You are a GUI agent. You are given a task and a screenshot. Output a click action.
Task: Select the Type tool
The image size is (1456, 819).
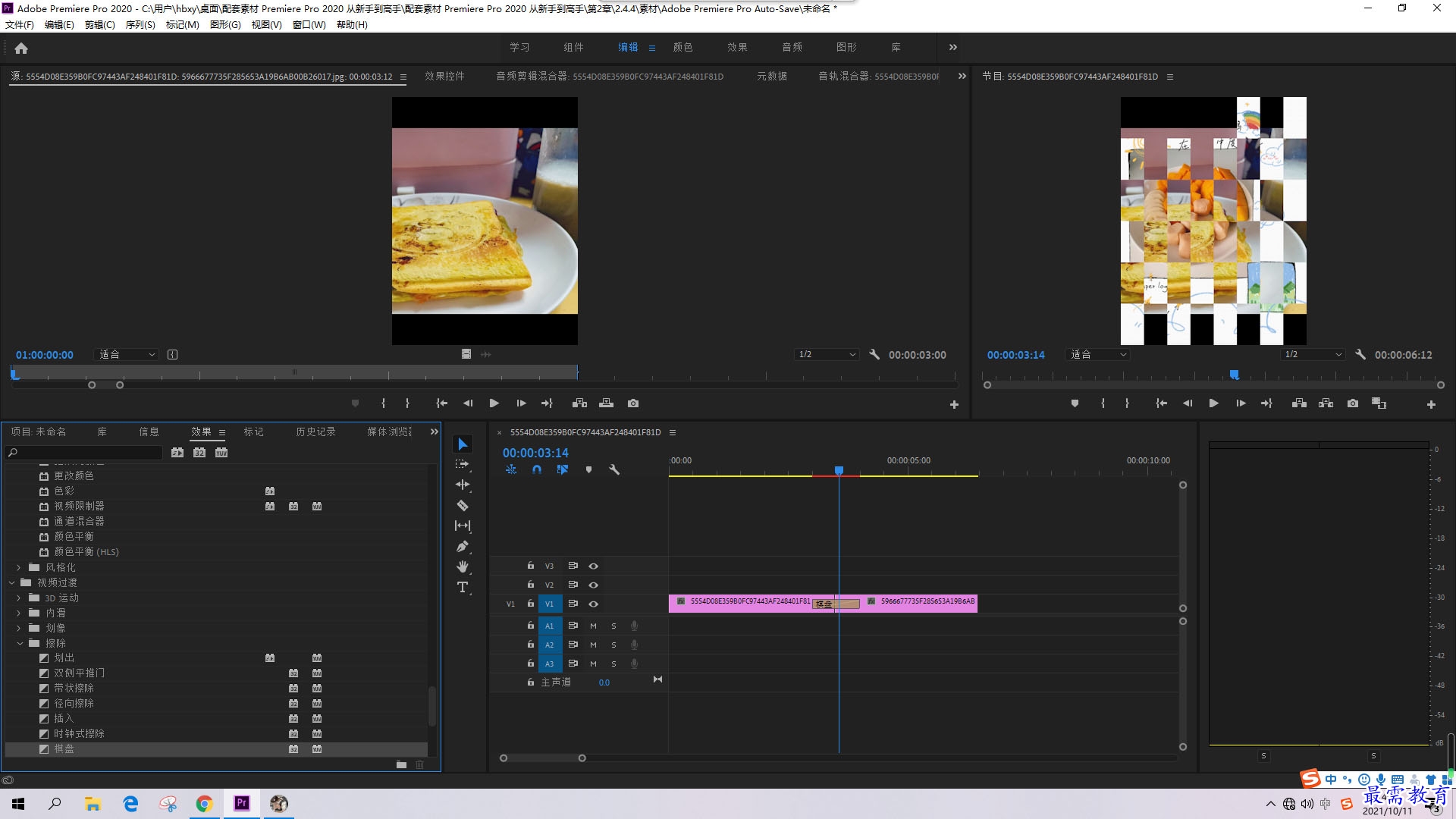[x=463, y=587]
